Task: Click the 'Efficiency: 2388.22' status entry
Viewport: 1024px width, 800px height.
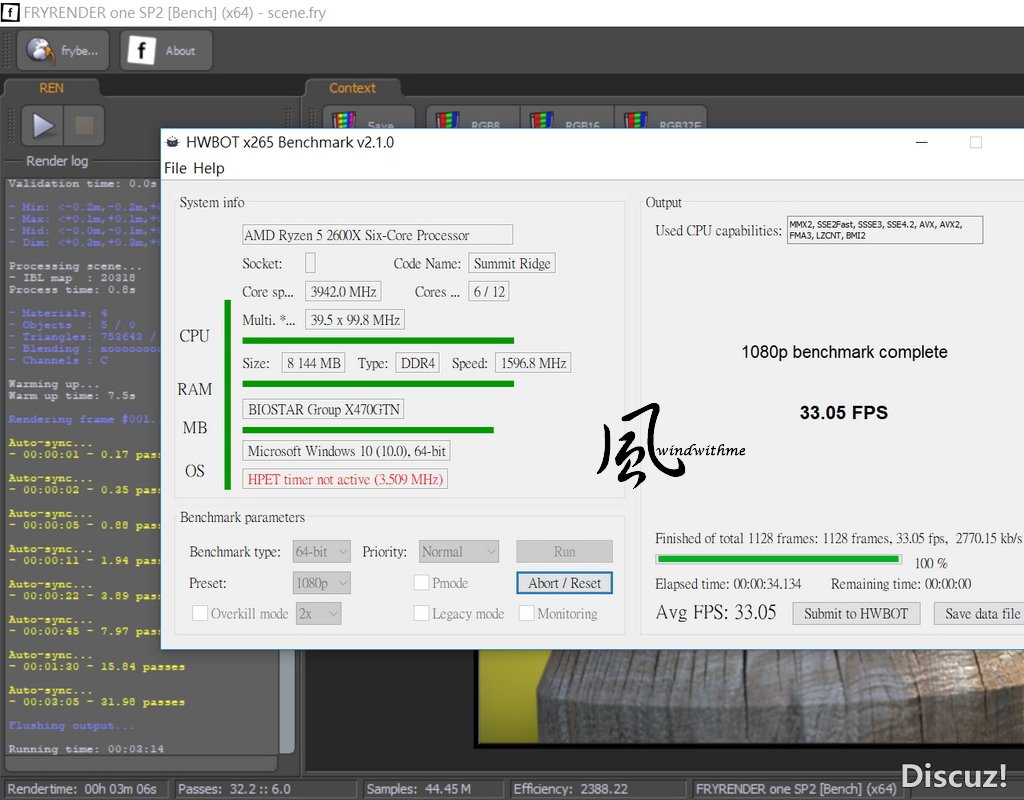Action: click(570, 789)
